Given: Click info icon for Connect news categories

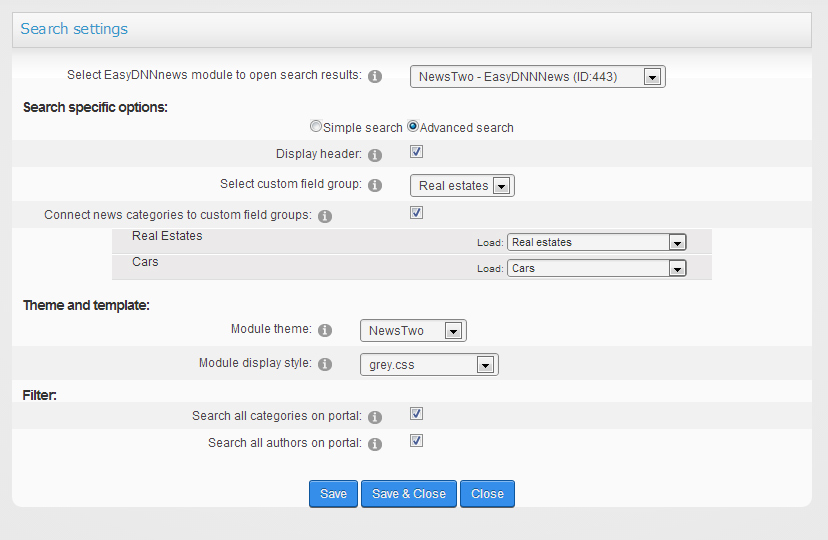Looking at the screenshot, I should 325,216.
